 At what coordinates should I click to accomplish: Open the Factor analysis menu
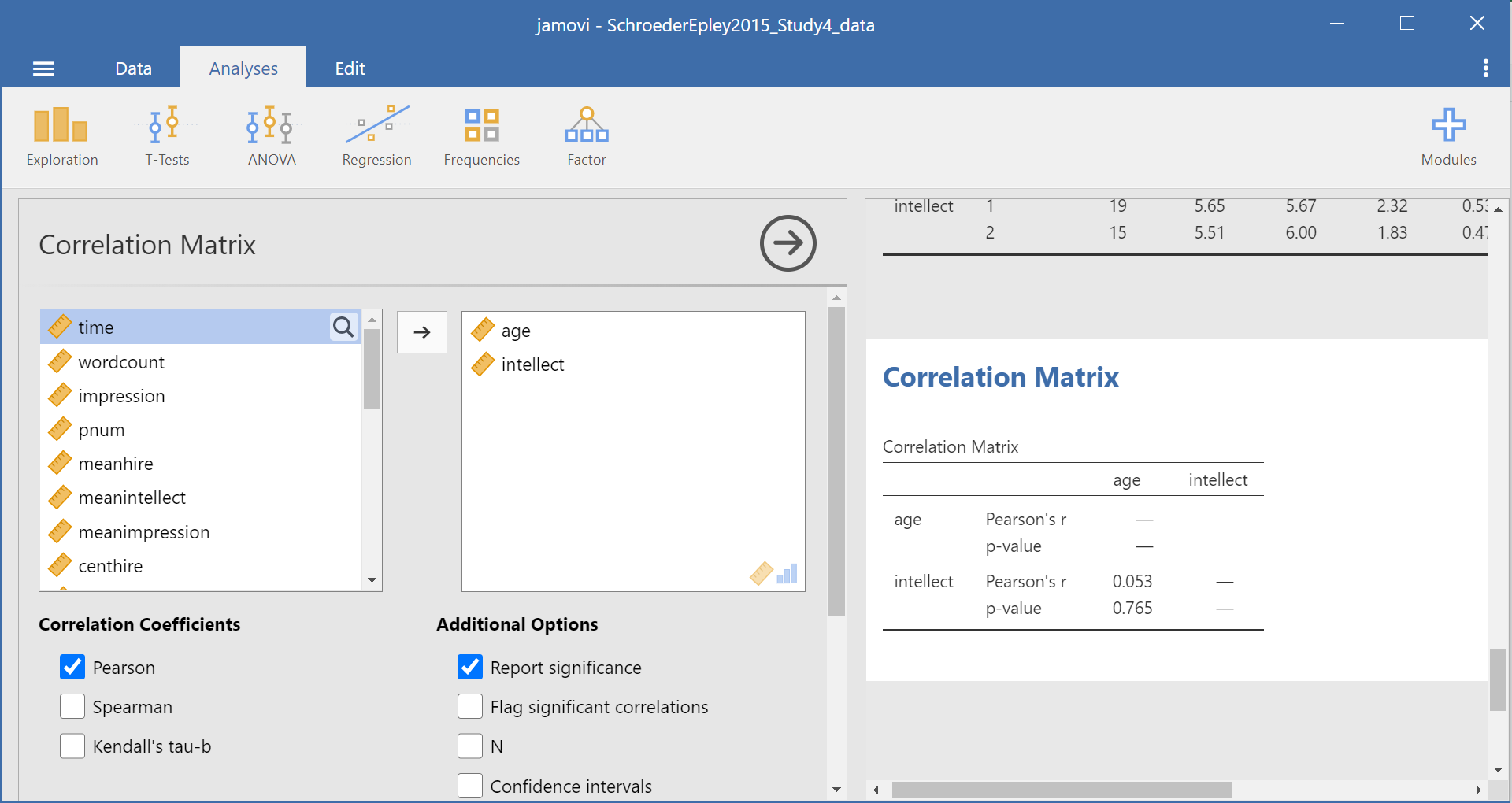(586, 137)
